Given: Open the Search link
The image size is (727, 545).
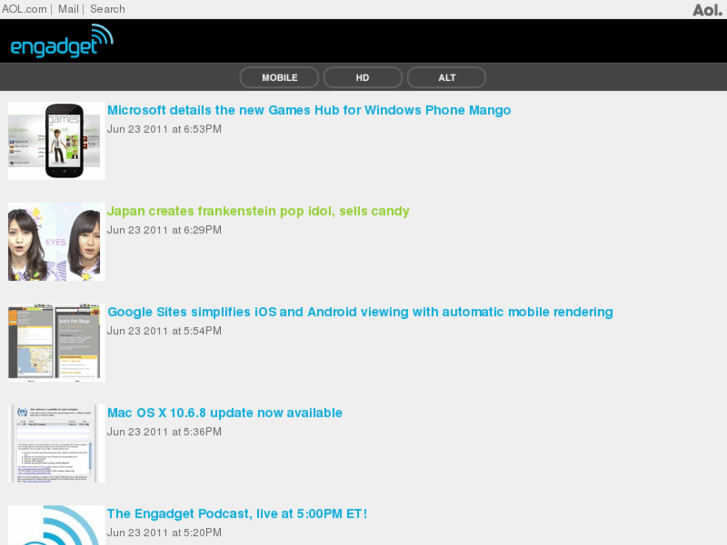Looking at the screenshot, I should pos(108,9).
